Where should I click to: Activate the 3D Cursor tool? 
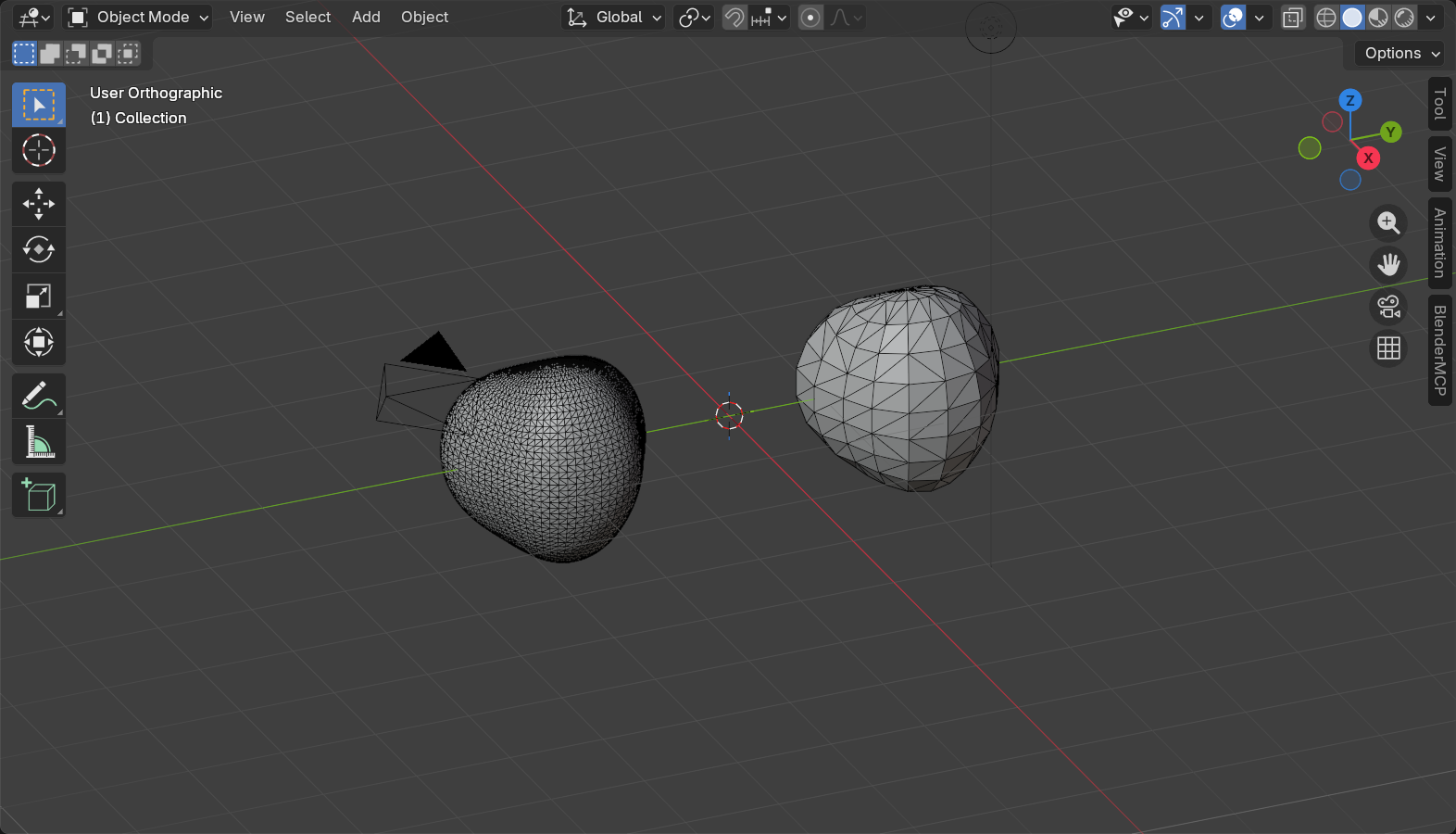tap(39, 150)
